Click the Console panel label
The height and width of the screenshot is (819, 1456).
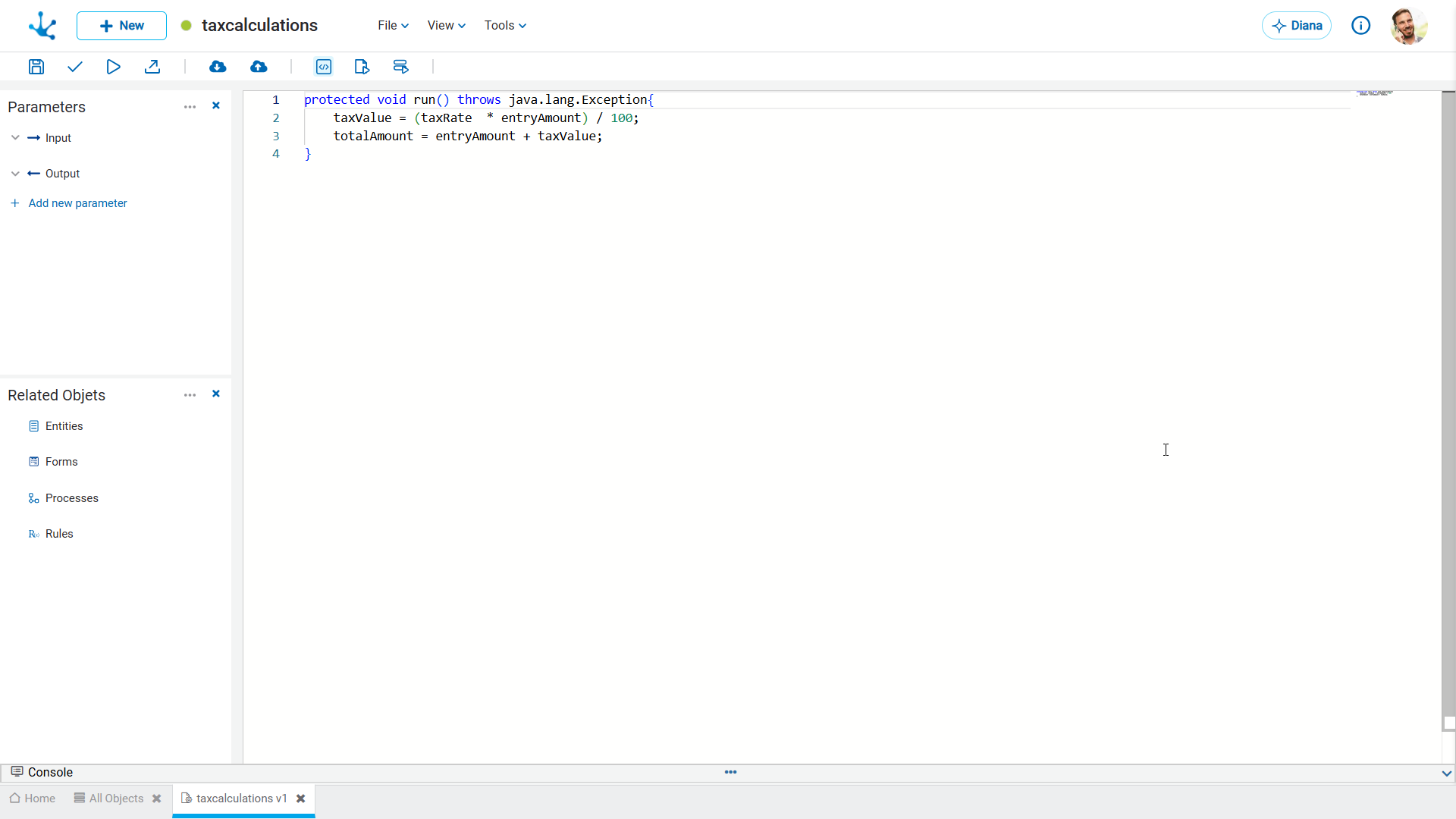[50, 772]
